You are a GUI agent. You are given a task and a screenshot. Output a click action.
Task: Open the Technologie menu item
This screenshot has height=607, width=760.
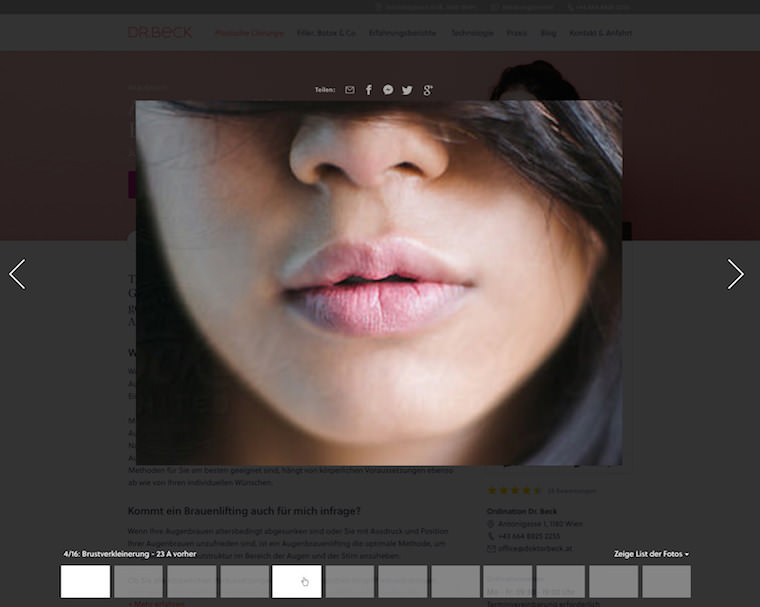[473, 33]
